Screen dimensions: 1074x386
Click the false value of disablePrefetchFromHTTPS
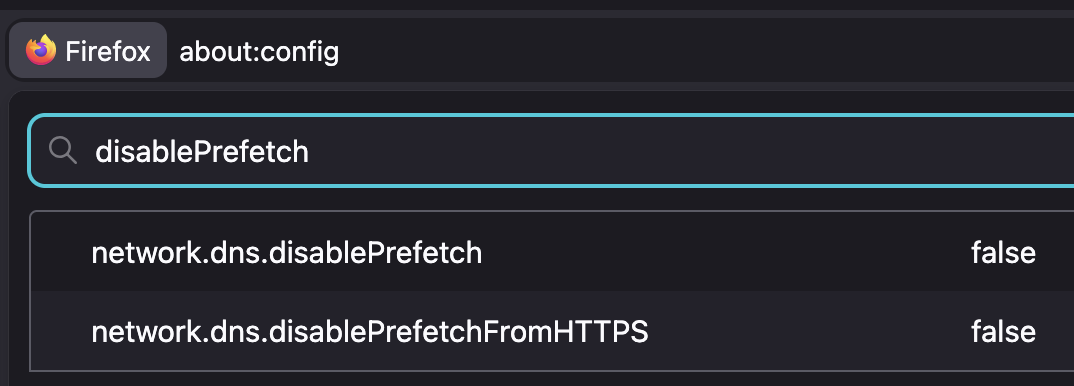1003,332
